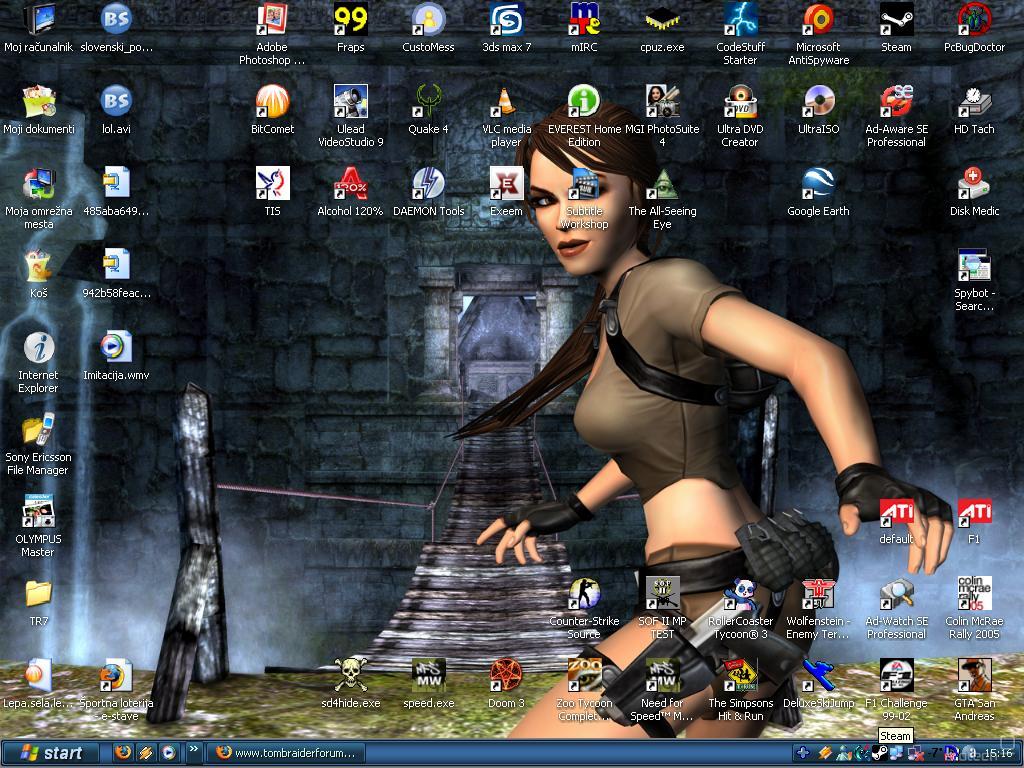Viewport: 1024px width, 768px height.
Task: Launch Microsoft AntiSpyware
Action: [818, 33]
